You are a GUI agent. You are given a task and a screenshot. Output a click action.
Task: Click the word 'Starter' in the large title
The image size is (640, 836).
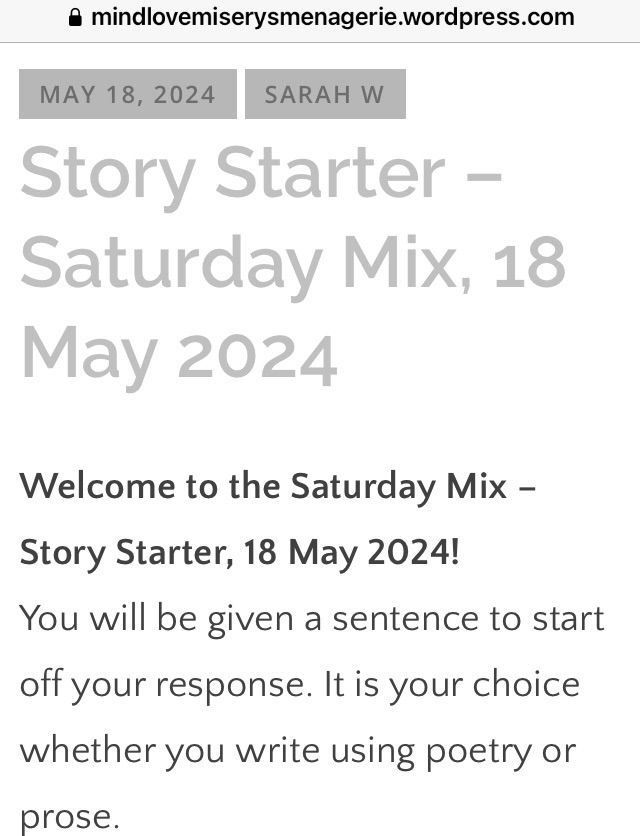(330, 172)
